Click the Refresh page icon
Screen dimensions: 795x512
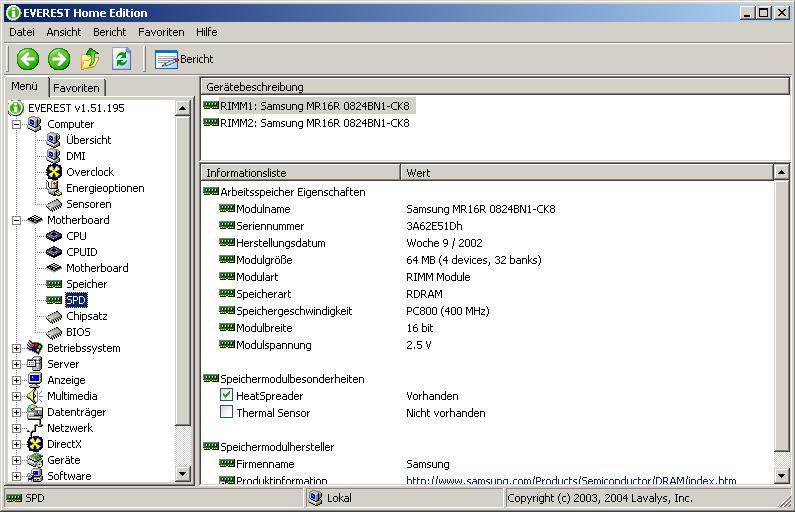tap(122, 59)
